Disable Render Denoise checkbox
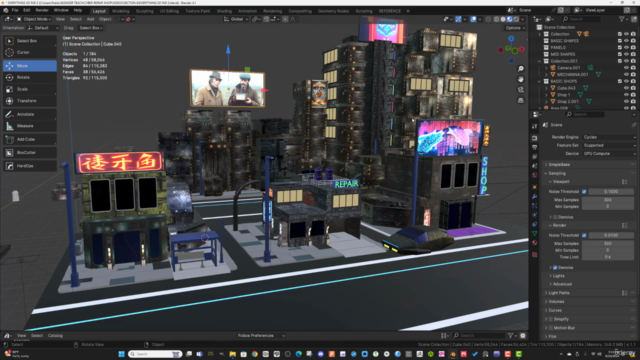 (x=555, y=268)
